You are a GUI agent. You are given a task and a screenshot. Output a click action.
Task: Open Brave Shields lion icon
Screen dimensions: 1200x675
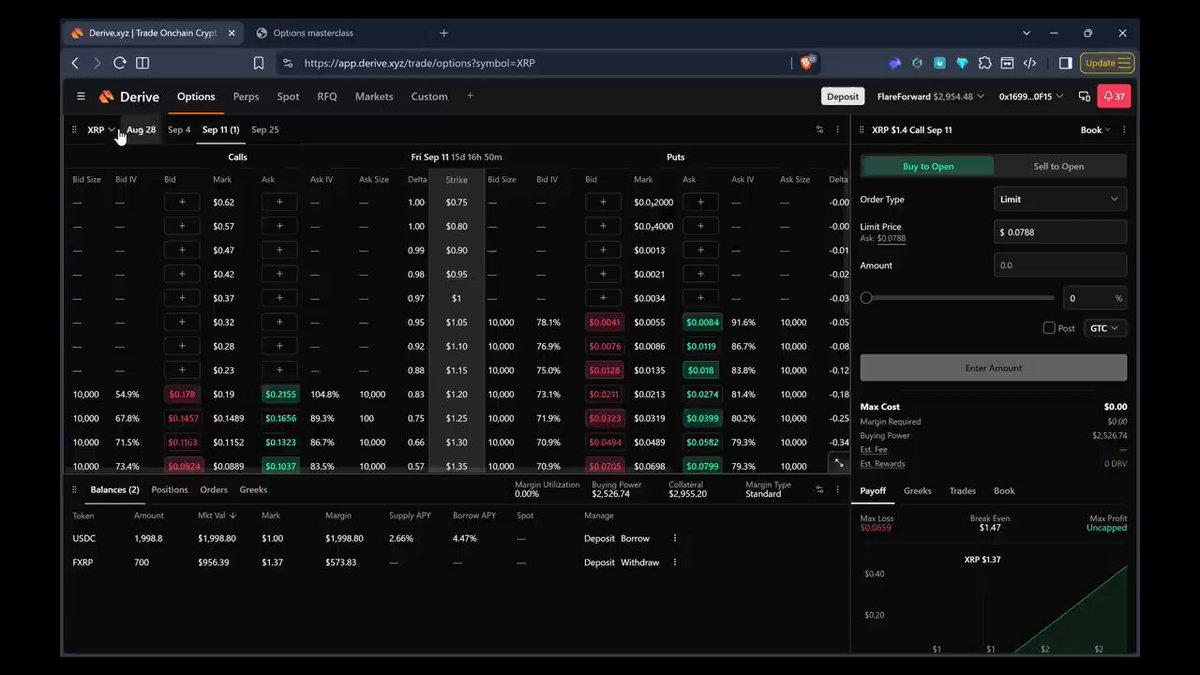coord(807,63)
